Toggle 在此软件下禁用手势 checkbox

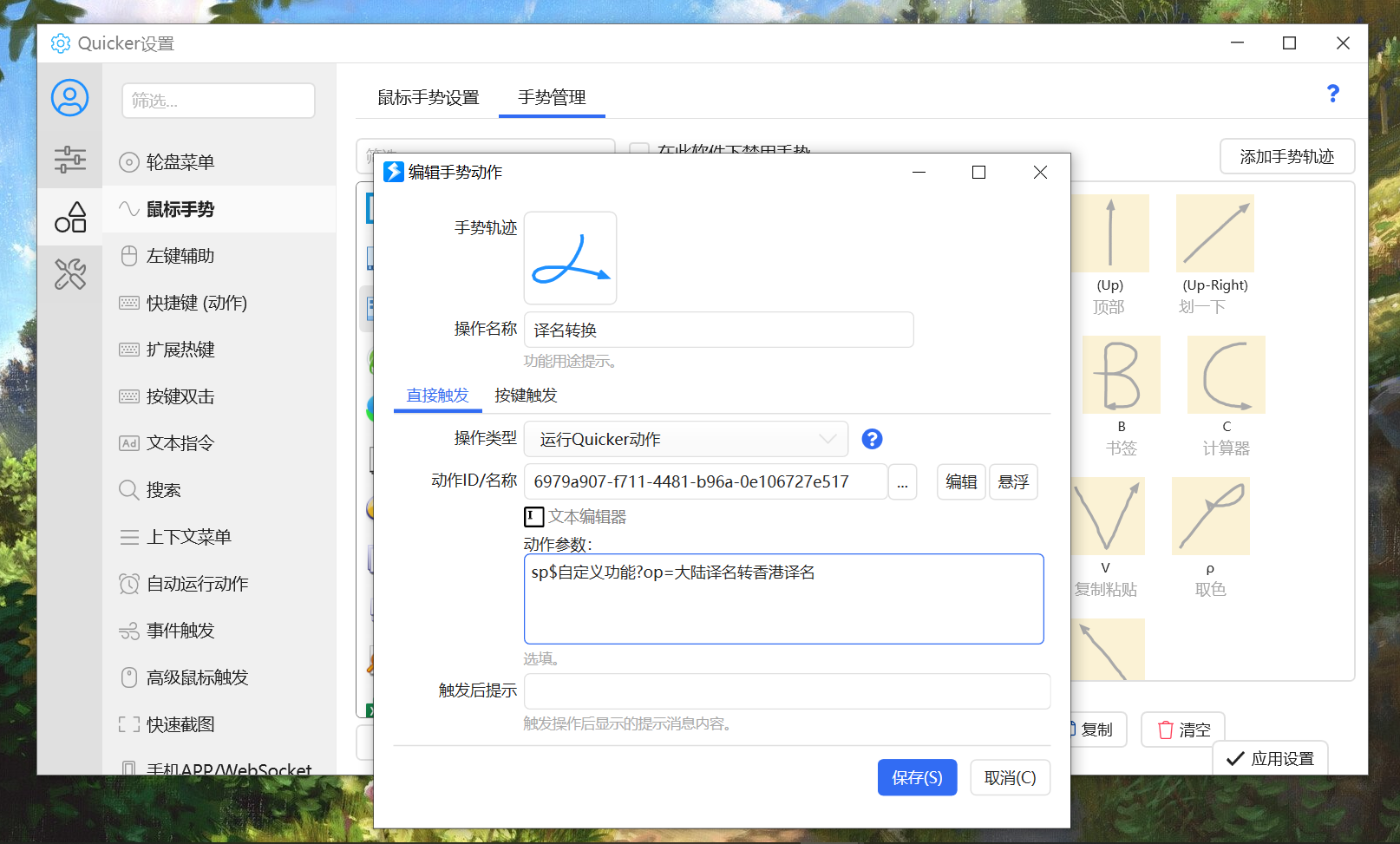639,148
